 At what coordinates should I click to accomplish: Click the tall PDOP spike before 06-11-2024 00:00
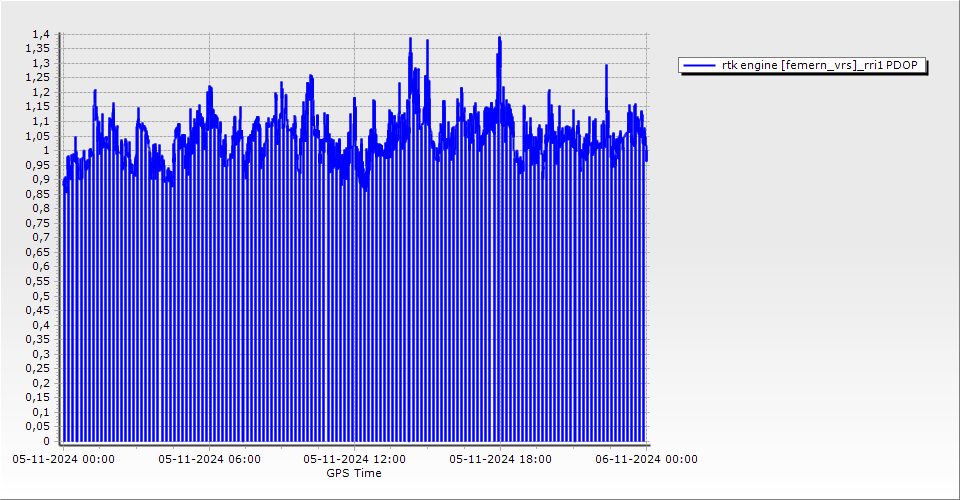tap(606, 66)
